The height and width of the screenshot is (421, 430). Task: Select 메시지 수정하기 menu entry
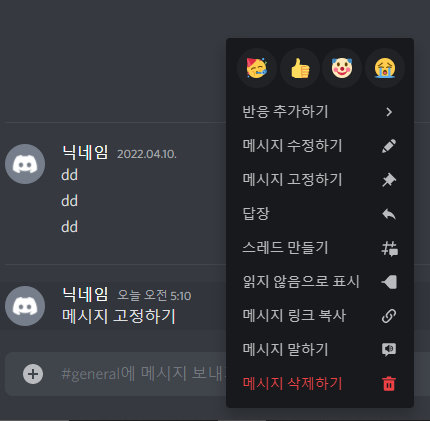[320, 146]
